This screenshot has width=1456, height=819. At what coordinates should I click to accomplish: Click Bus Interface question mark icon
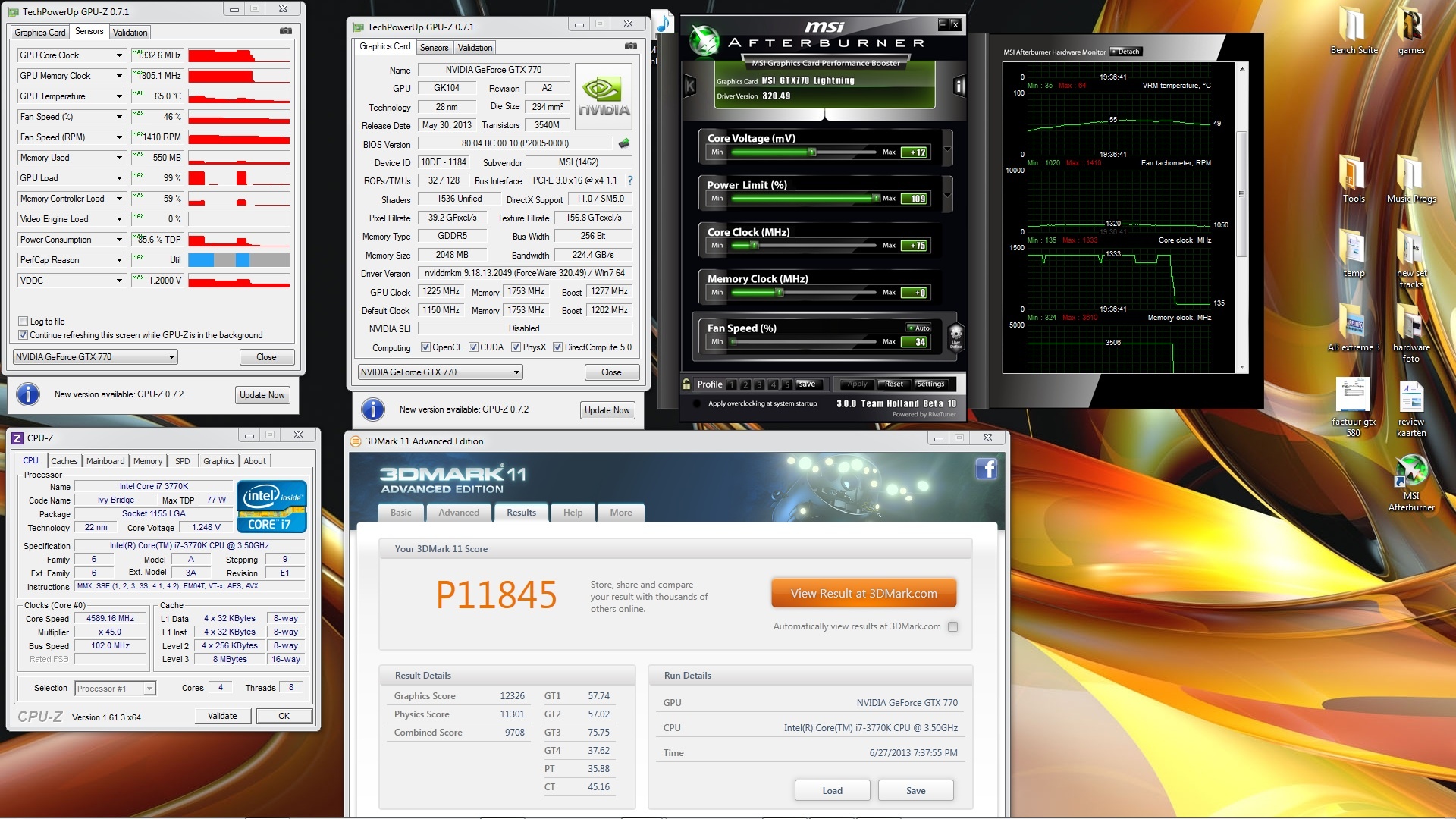[629, 180]
